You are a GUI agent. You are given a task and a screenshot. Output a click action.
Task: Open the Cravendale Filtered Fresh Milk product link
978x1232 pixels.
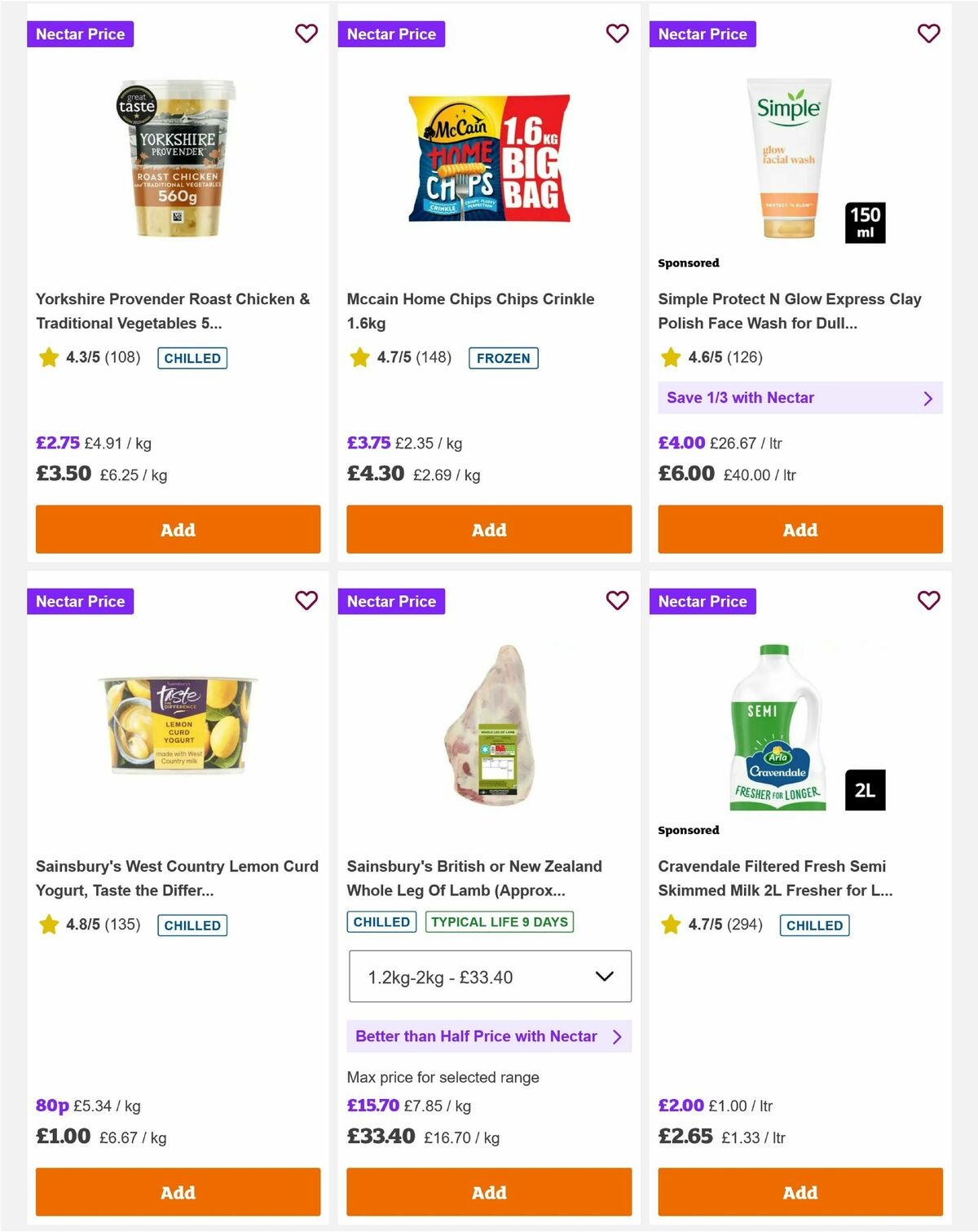click(776, 878)
